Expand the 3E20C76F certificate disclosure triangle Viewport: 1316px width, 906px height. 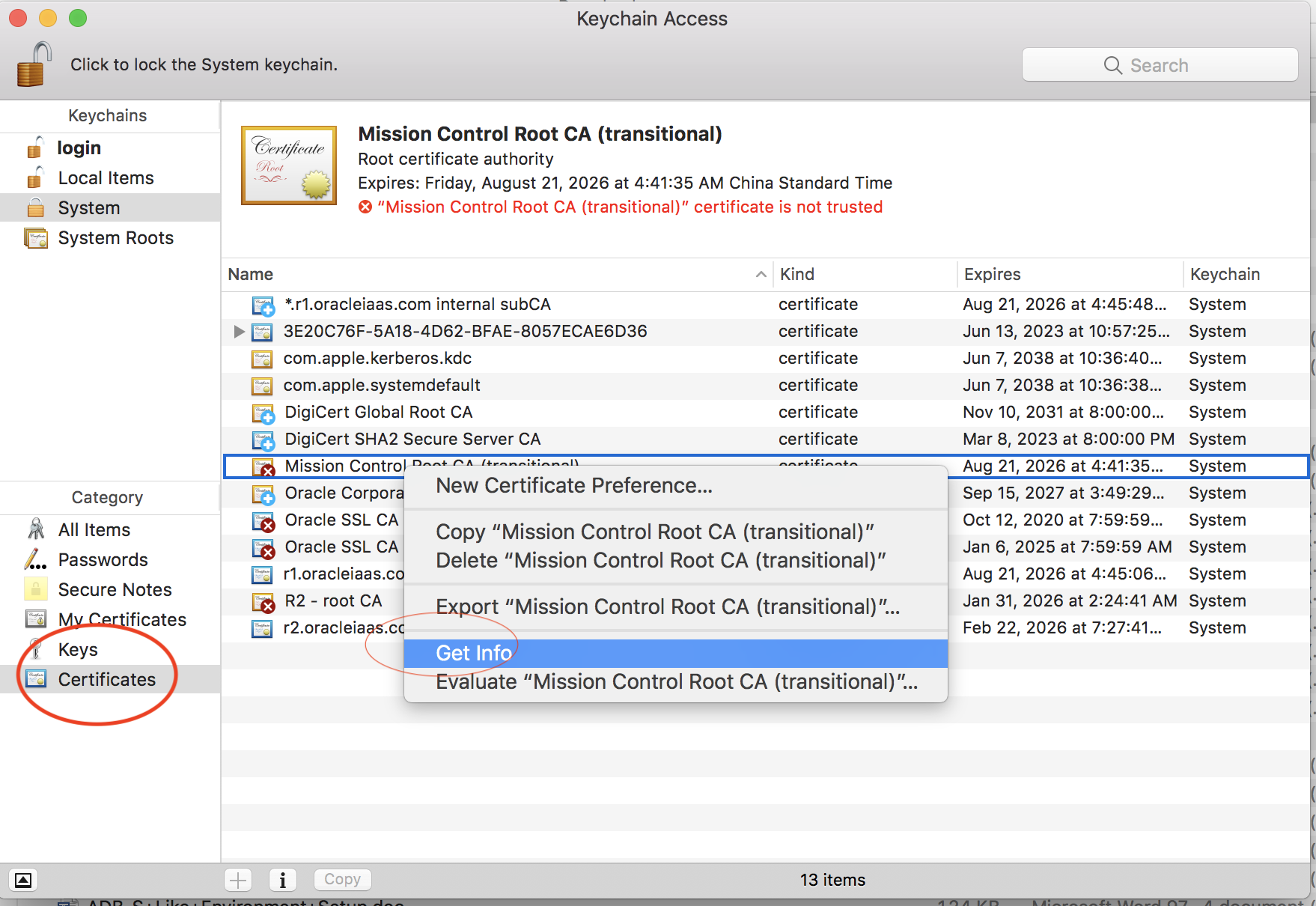238,331
